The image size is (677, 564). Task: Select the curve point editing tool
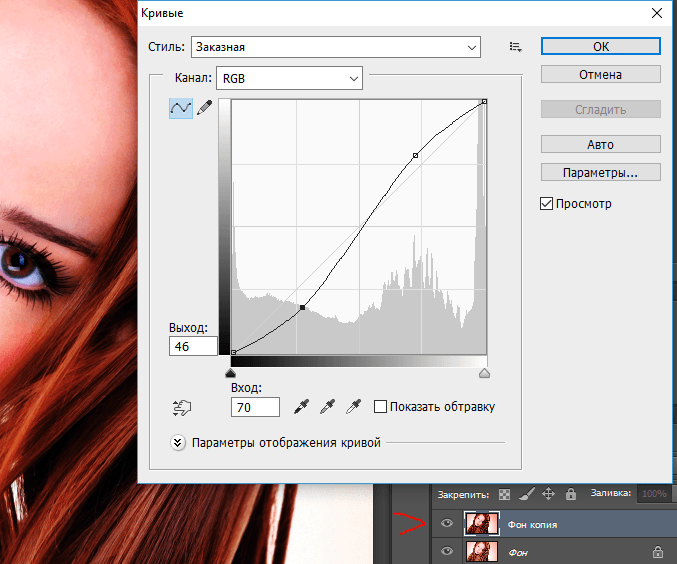tap(180, 108)
